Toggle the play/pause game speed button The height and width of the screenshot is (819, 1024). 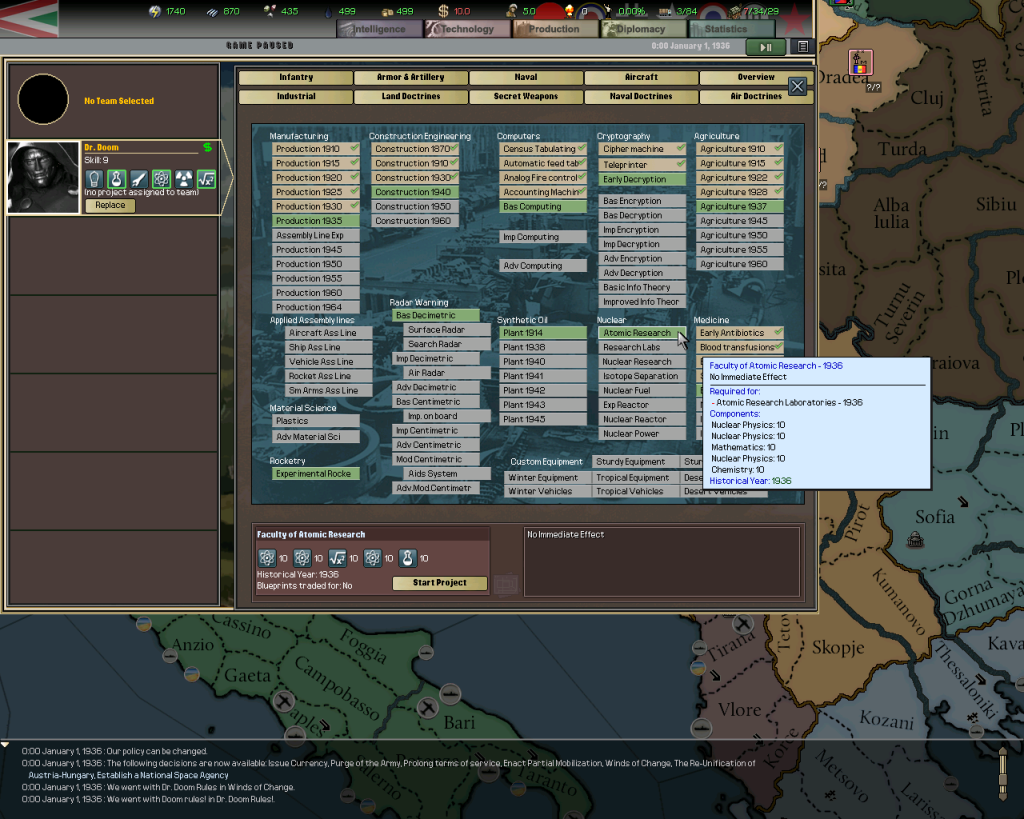click(766, 46)
